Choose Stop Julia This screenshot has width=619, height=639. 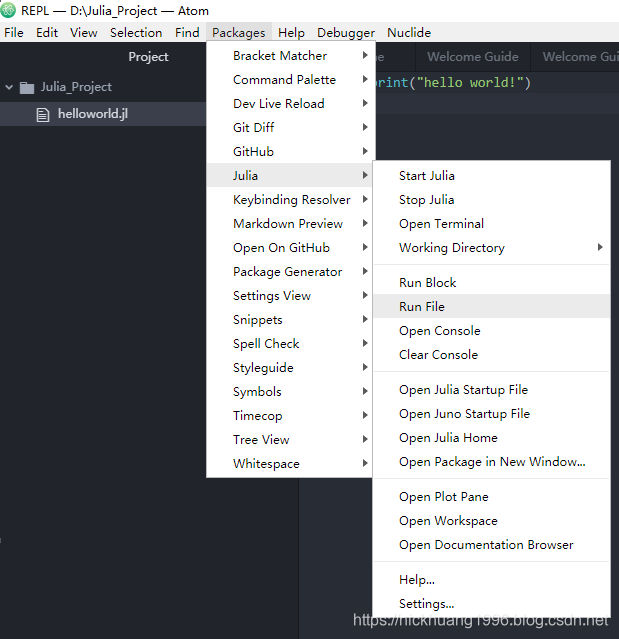pyautogui.click(x=491, y=200)
